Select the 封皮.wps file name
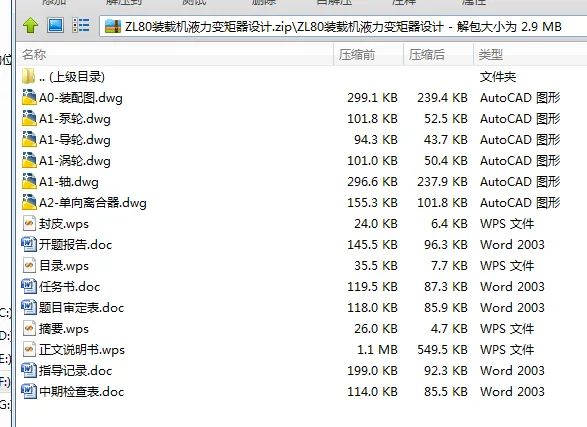The width and height of the screenshot is (587, 427). pyautogui.click(x=64, y=224)
